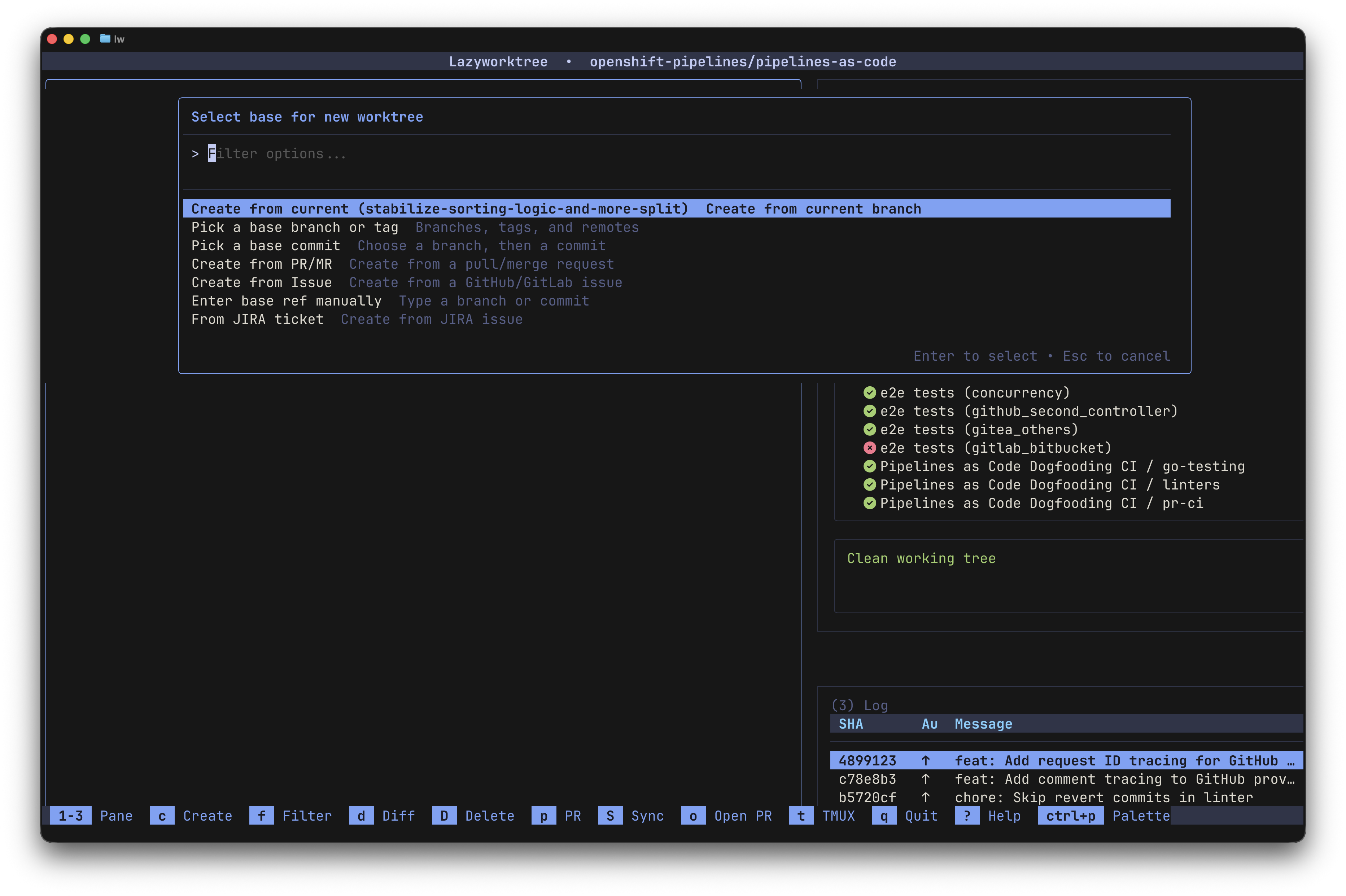Select the highlighted Create from current branch option
This screenshot has height=896, width=1346.
coord(440,208)
